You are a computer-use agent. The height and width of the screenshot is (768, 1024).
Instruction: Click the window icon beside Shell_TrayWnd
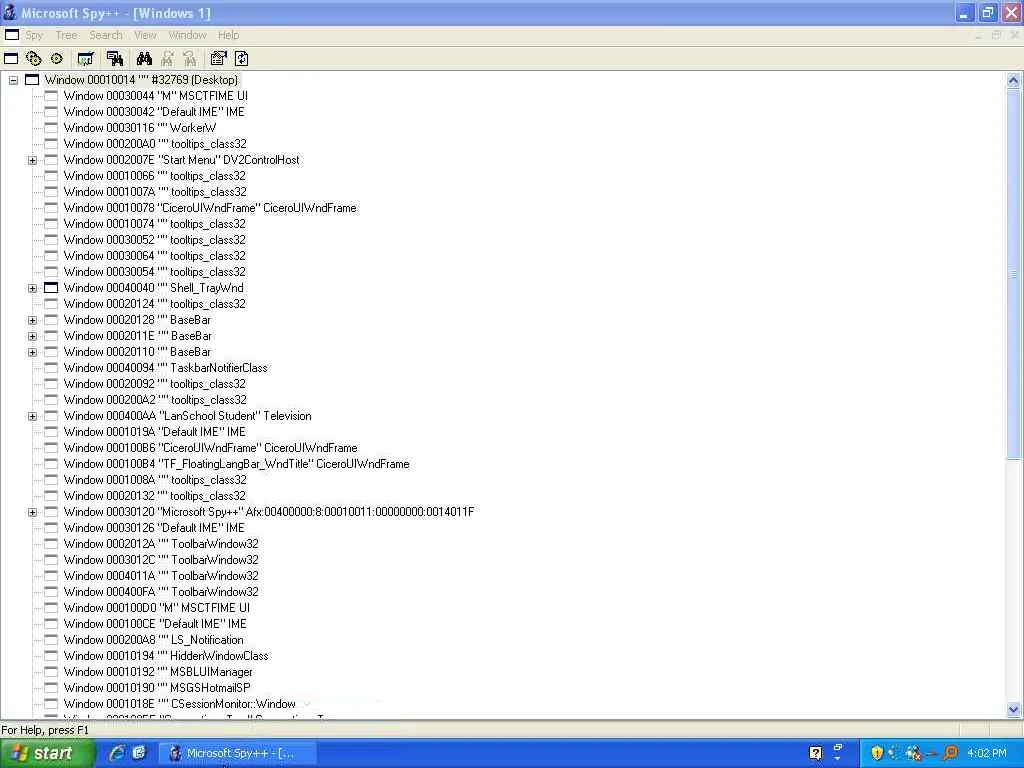(51, 288)
